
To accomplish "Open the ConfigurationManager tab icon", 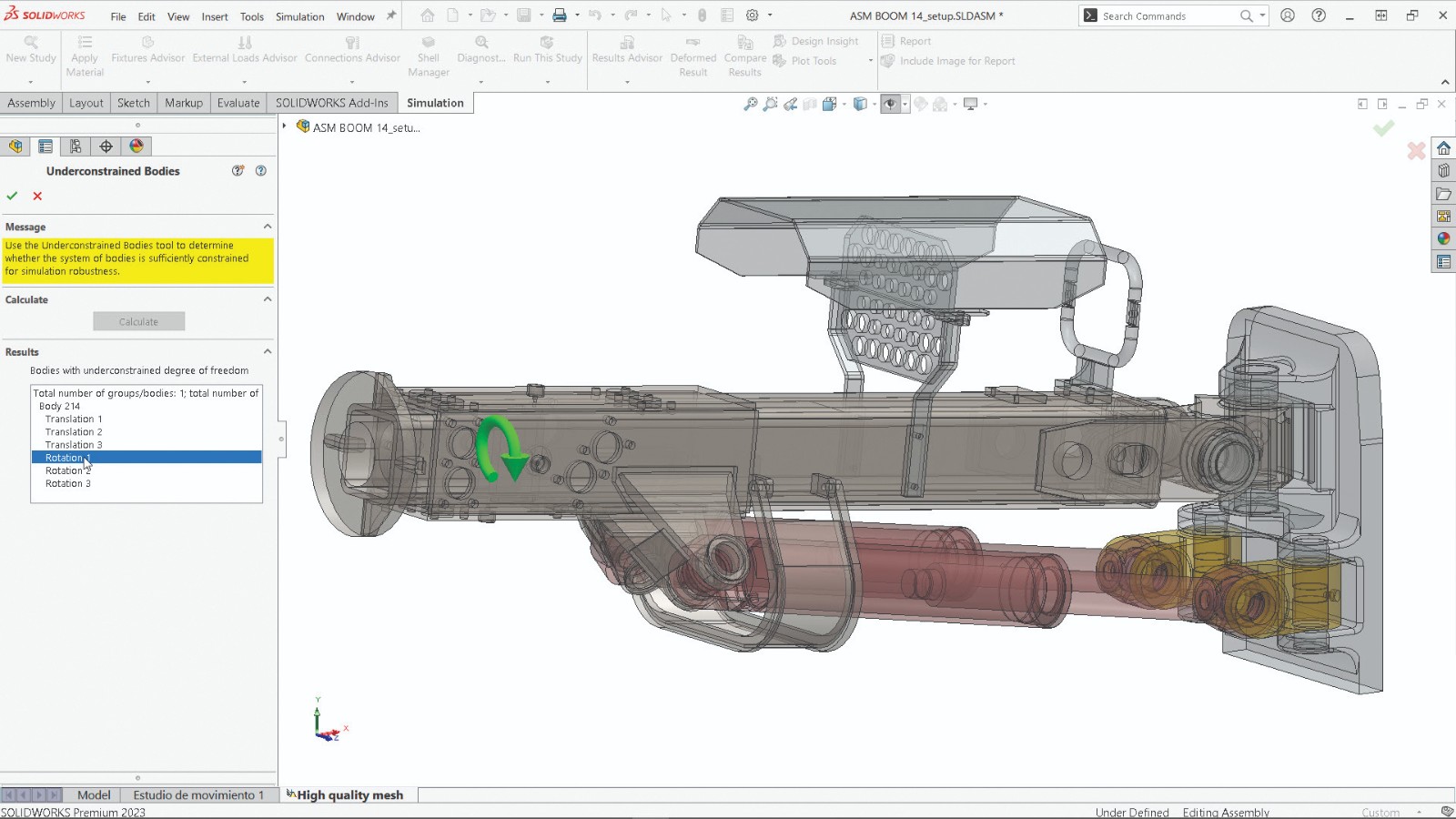I will coord(76,147).
